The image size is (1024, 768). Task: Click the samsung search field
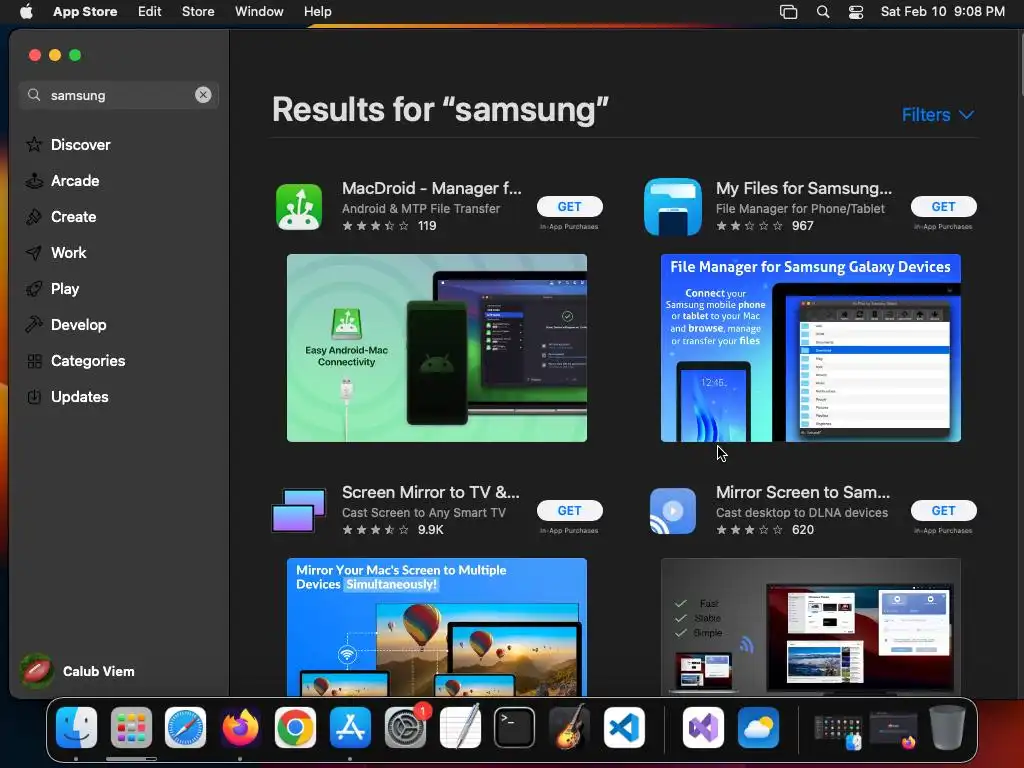(119, 95)
